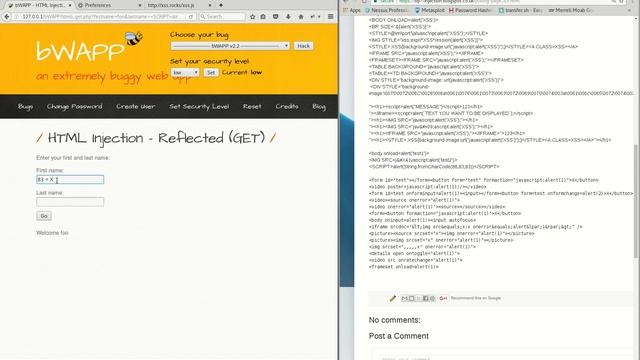Open a new Firefox tab
This screenshot has height=360, width=640.
tap(221, 5)
